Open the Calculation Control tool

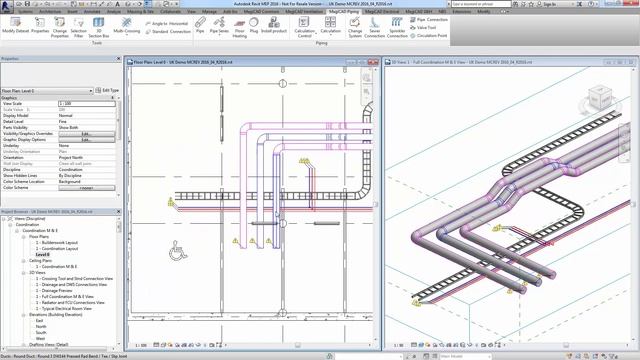point(304,27)
